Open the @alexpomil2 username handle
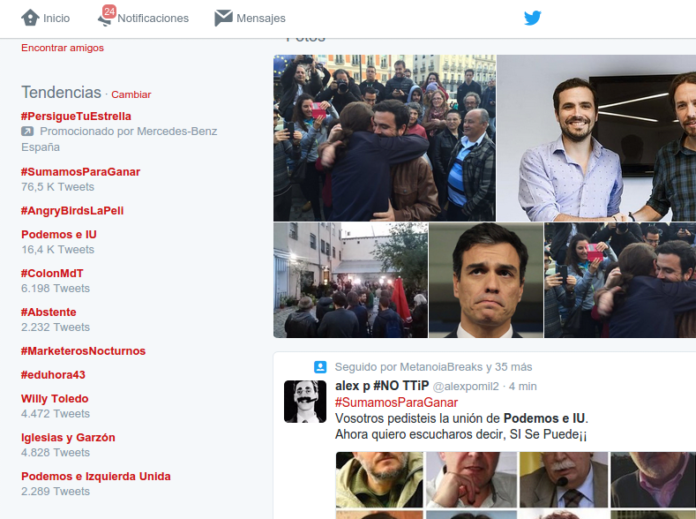This screenshot has width=696, height=519. (x=465, y=386)
